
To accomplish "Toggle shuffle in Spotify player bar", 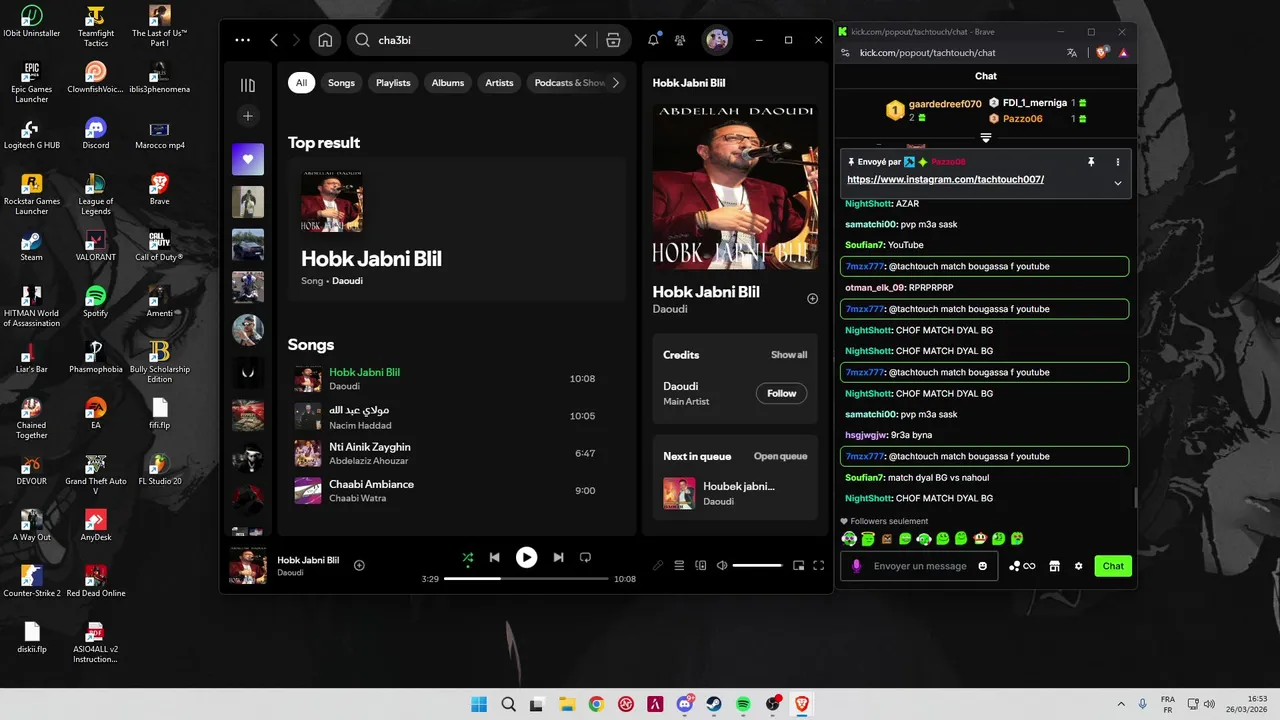I will 468,558.
